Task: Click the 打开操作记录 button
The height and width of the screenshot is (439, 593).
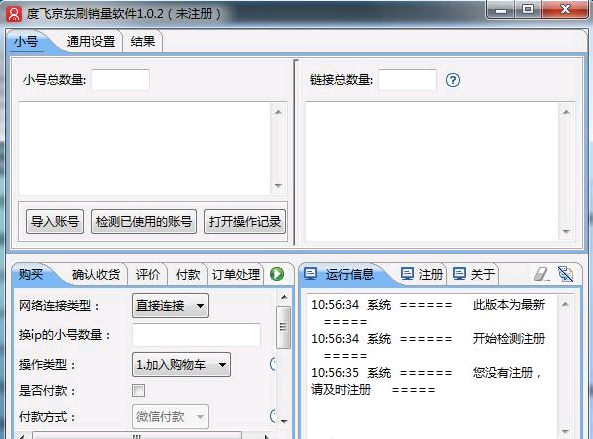Action: click(x=245, y=222)
